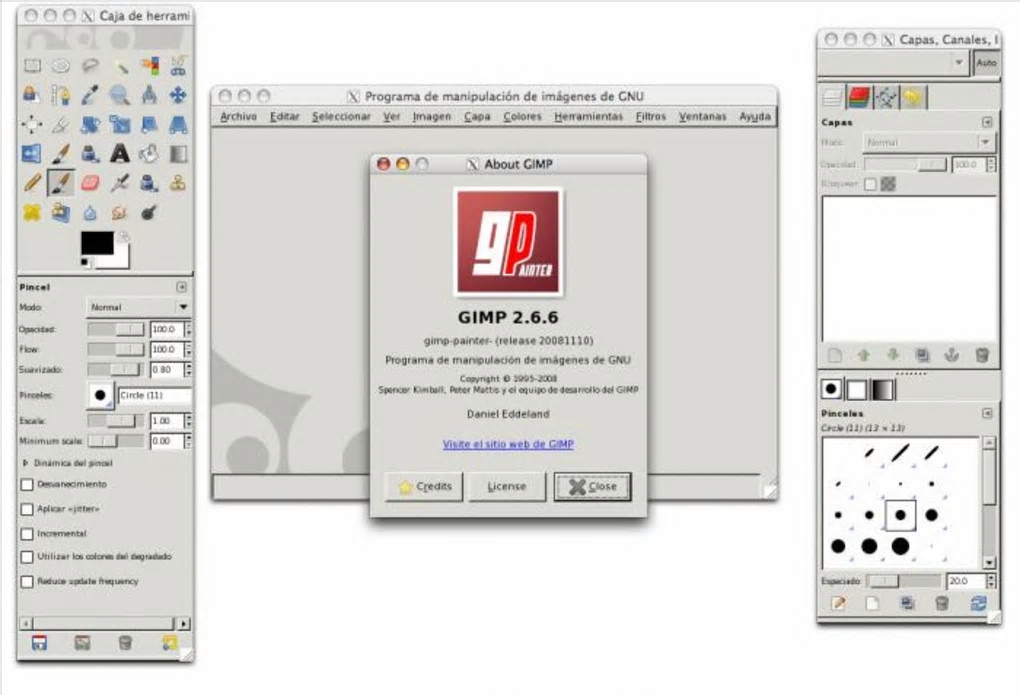Select the Align tool
1020x695 pixels.
(x=32, y=124)
